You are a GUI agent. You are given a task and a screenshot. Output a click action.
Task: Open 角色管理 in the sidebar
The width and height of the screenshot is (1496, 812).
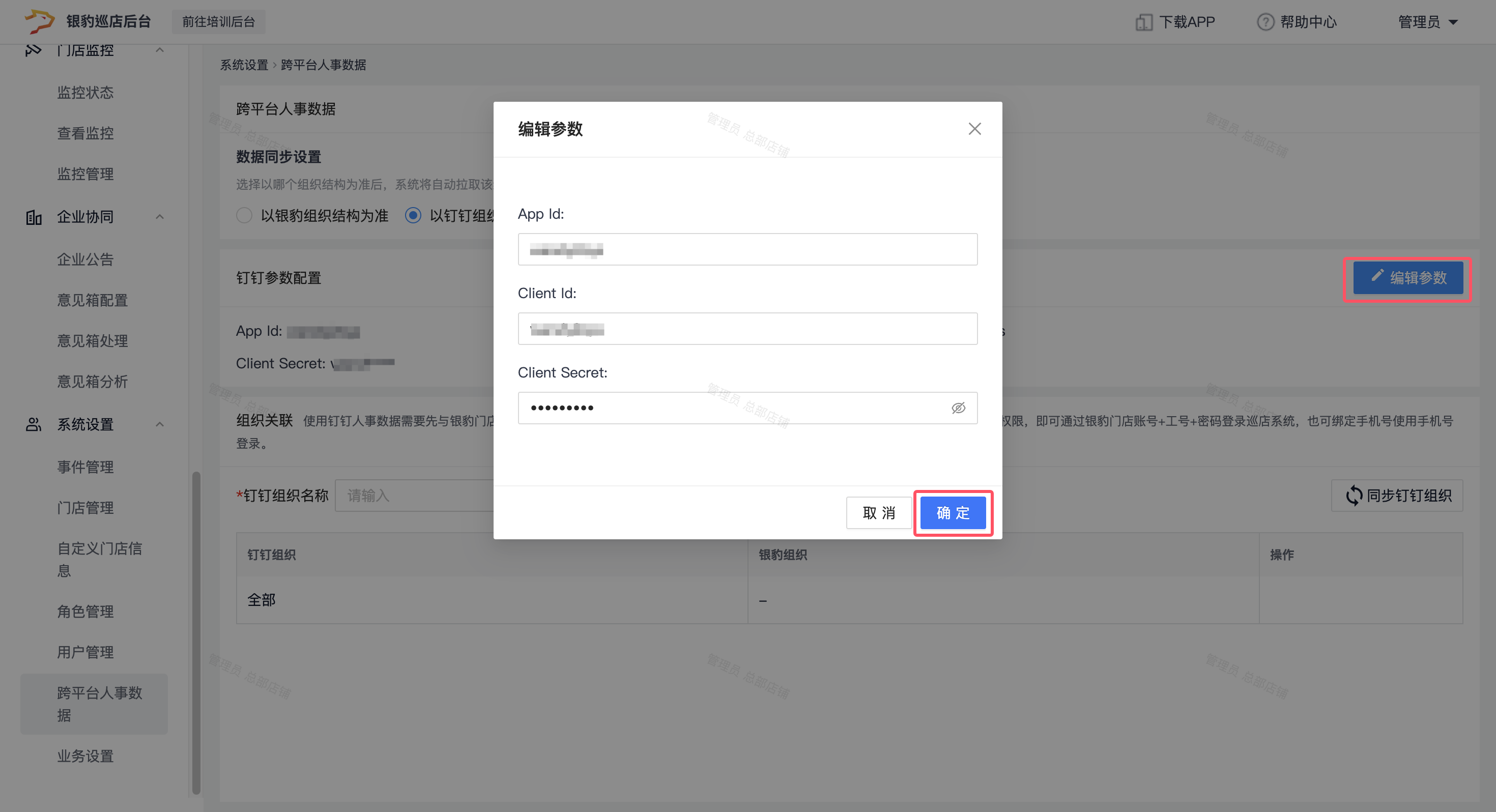click(85, 611)
